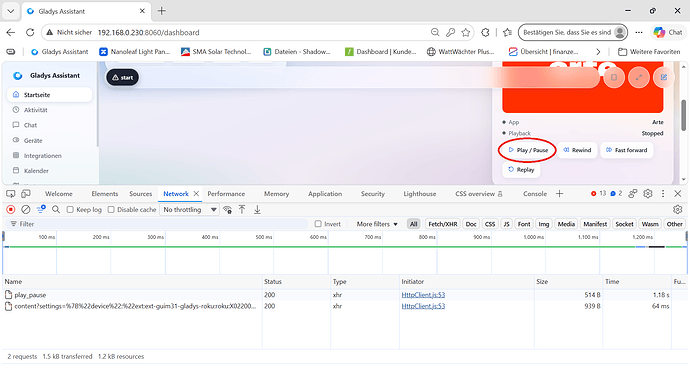This screenshot has width=690, height=371.
Task: Click Play / Pause button
Action: 528,150
